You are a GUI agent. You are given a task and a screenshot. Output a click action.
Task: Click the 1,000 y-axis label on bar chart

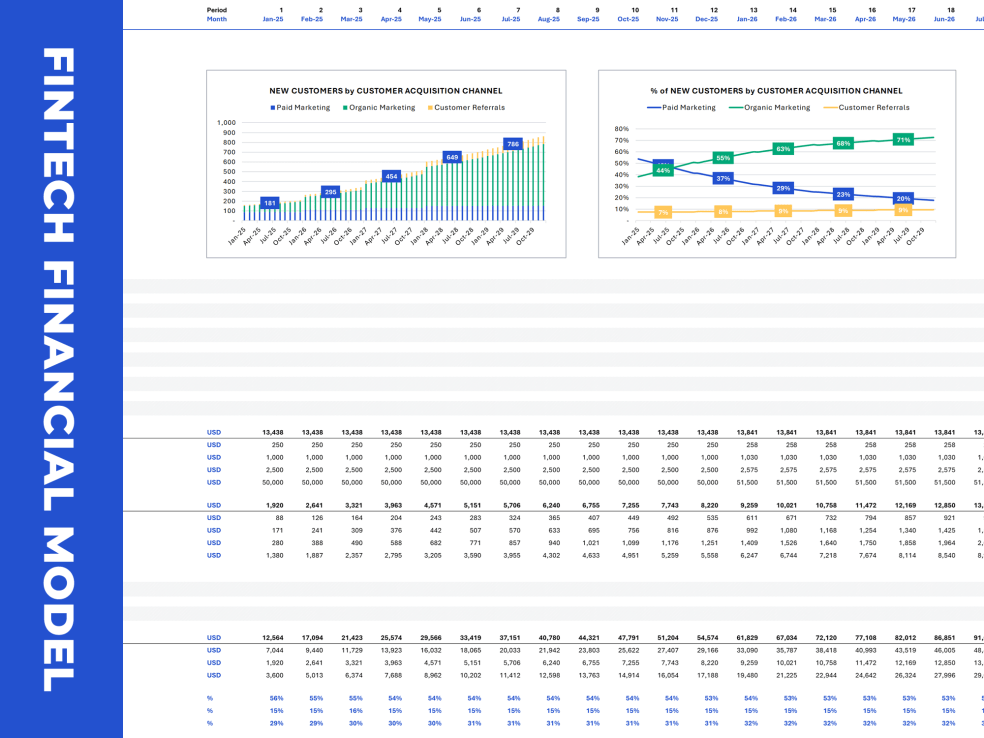pyautogui.click(x=226, y=122)
